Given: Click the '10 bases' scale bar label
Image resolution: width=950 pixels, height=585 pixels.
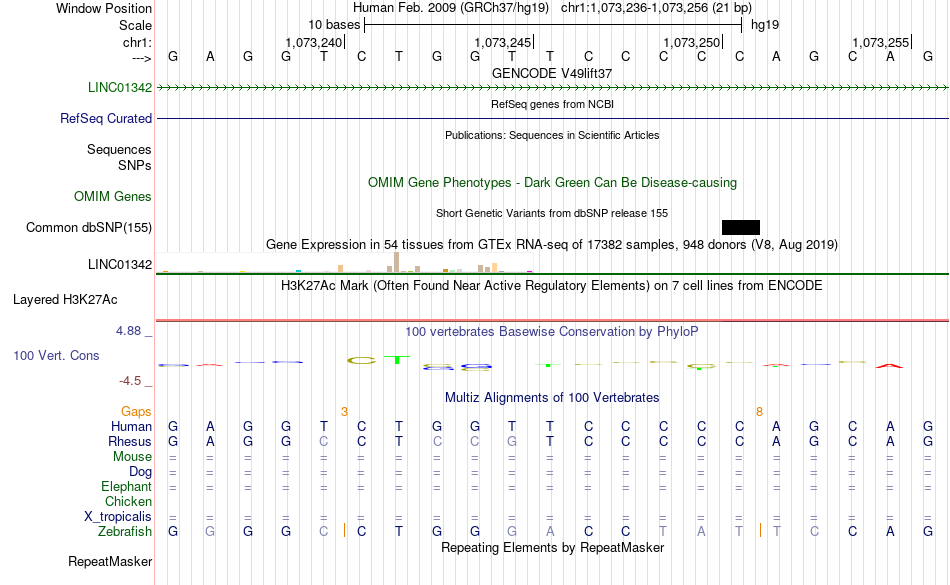Looking at the screenshot, I should click(x=334, y=25).
